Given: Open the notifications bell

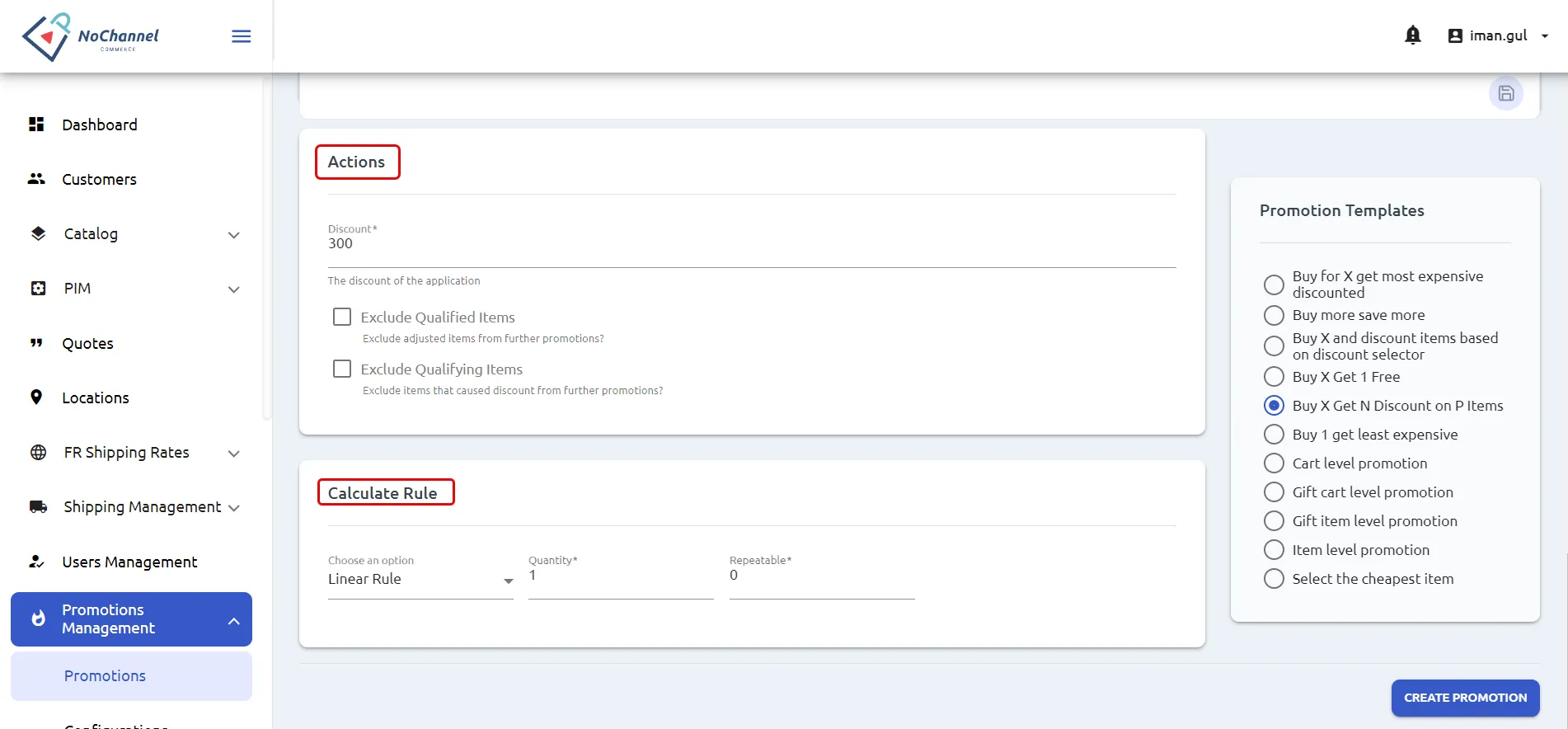Looking at the screenshot, I should point(1413,35).
